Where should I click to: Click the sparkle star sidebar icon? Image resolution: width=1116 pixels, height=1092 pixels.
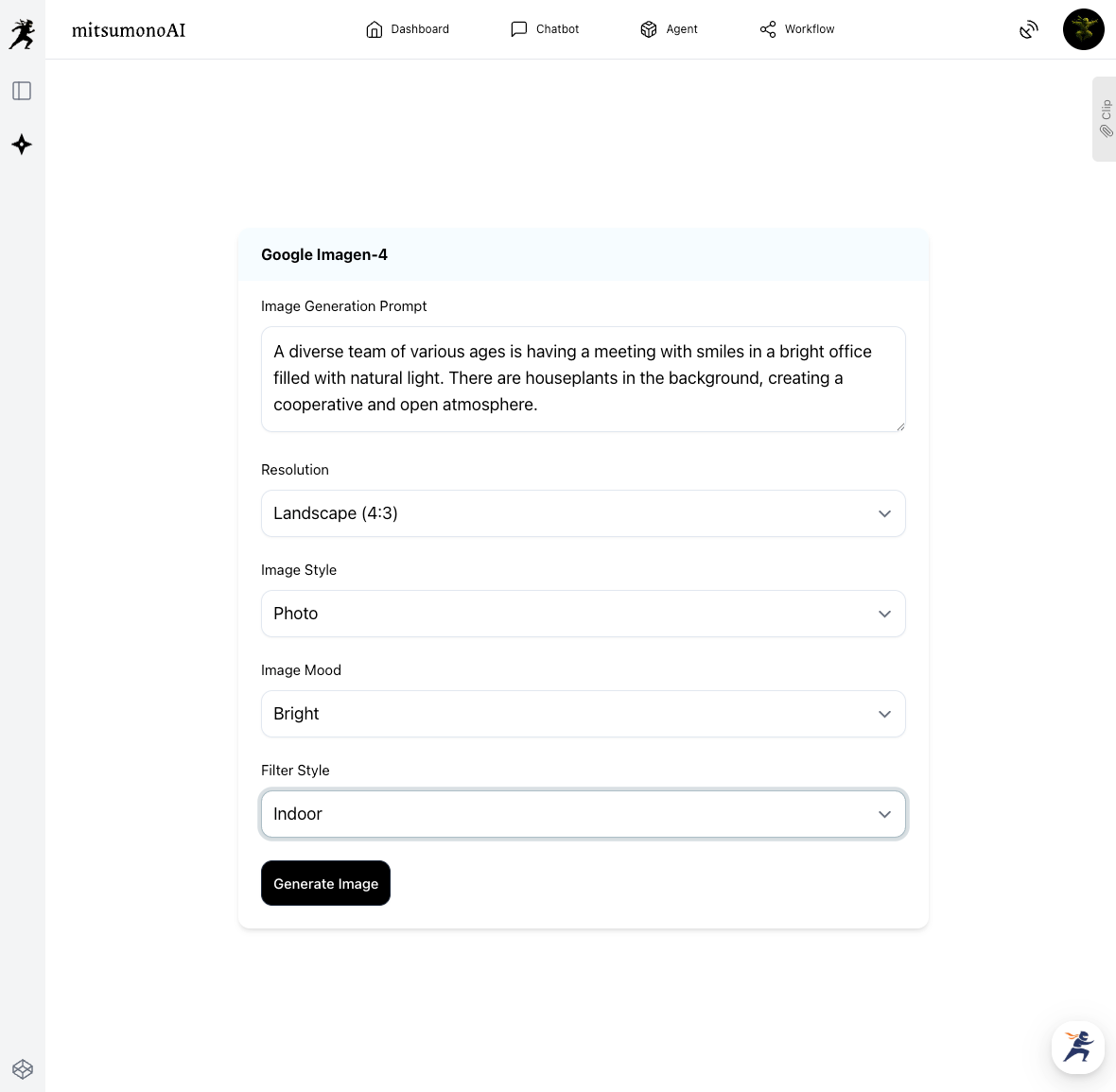(22, 145)
